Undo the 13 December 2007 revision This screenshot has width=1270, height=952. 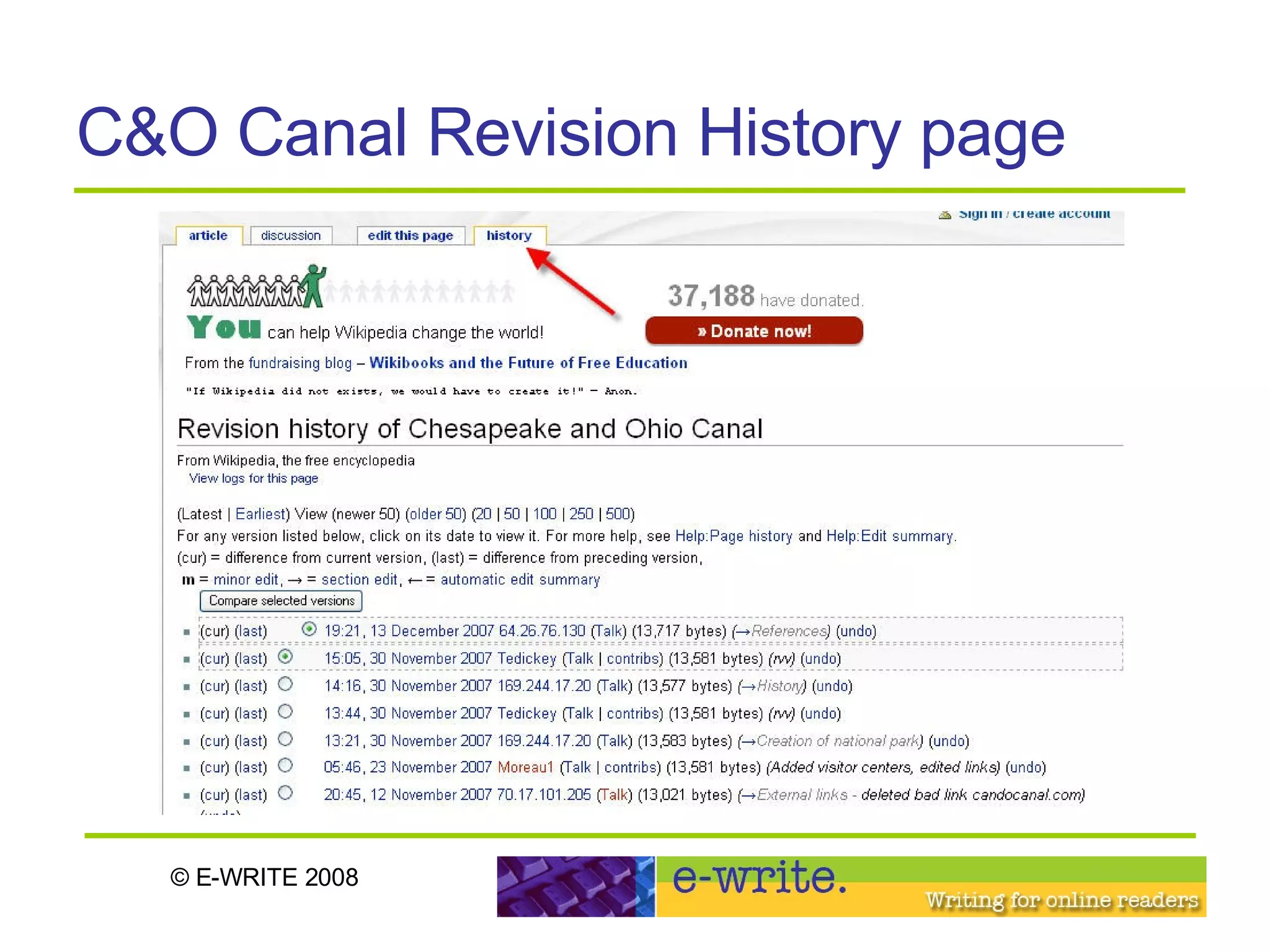pos(856,631)
